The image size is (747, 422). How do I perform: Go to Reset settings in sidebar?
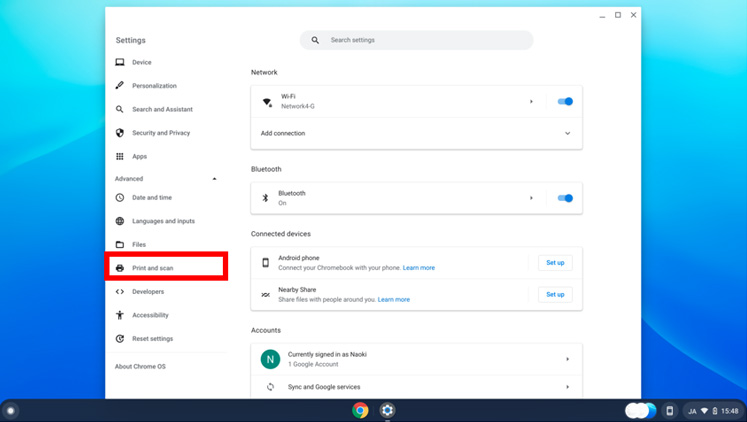coord(152,339)
